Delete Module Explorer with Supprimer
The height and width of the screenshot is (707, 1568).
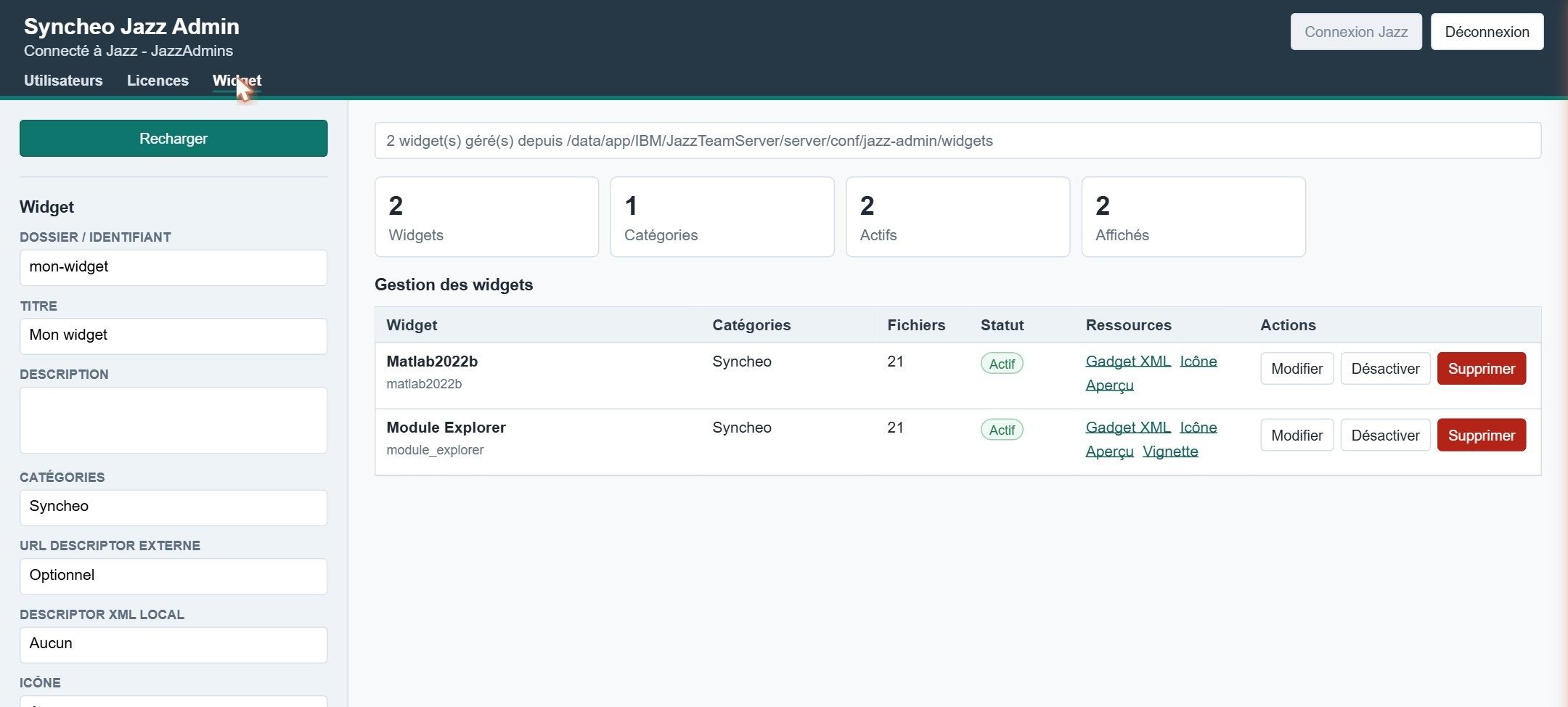tap(1482, 436)
